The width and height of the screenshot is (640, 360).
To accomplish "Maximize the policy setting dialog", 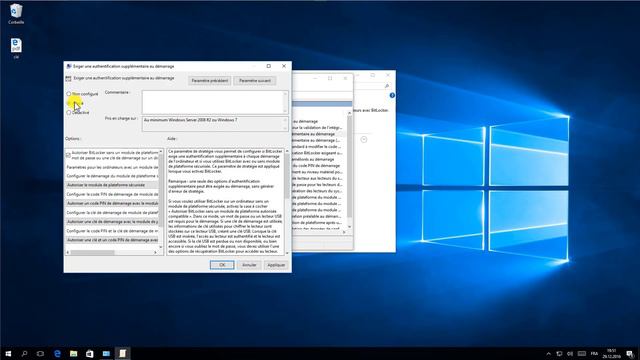I will pyautogui.click(x=269, y=66).
